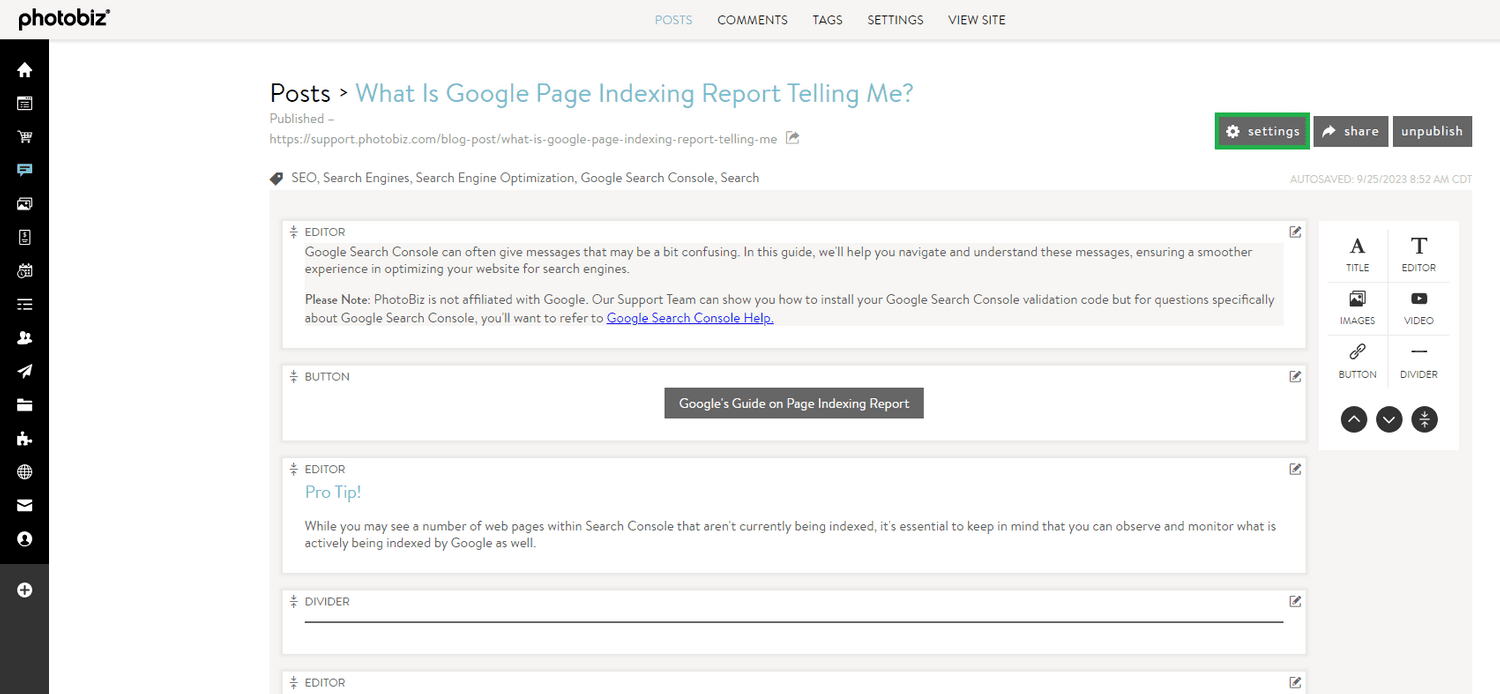Add a Video block to the post
Viewport: 1500px width, 694px height.
coord(1418,307)
